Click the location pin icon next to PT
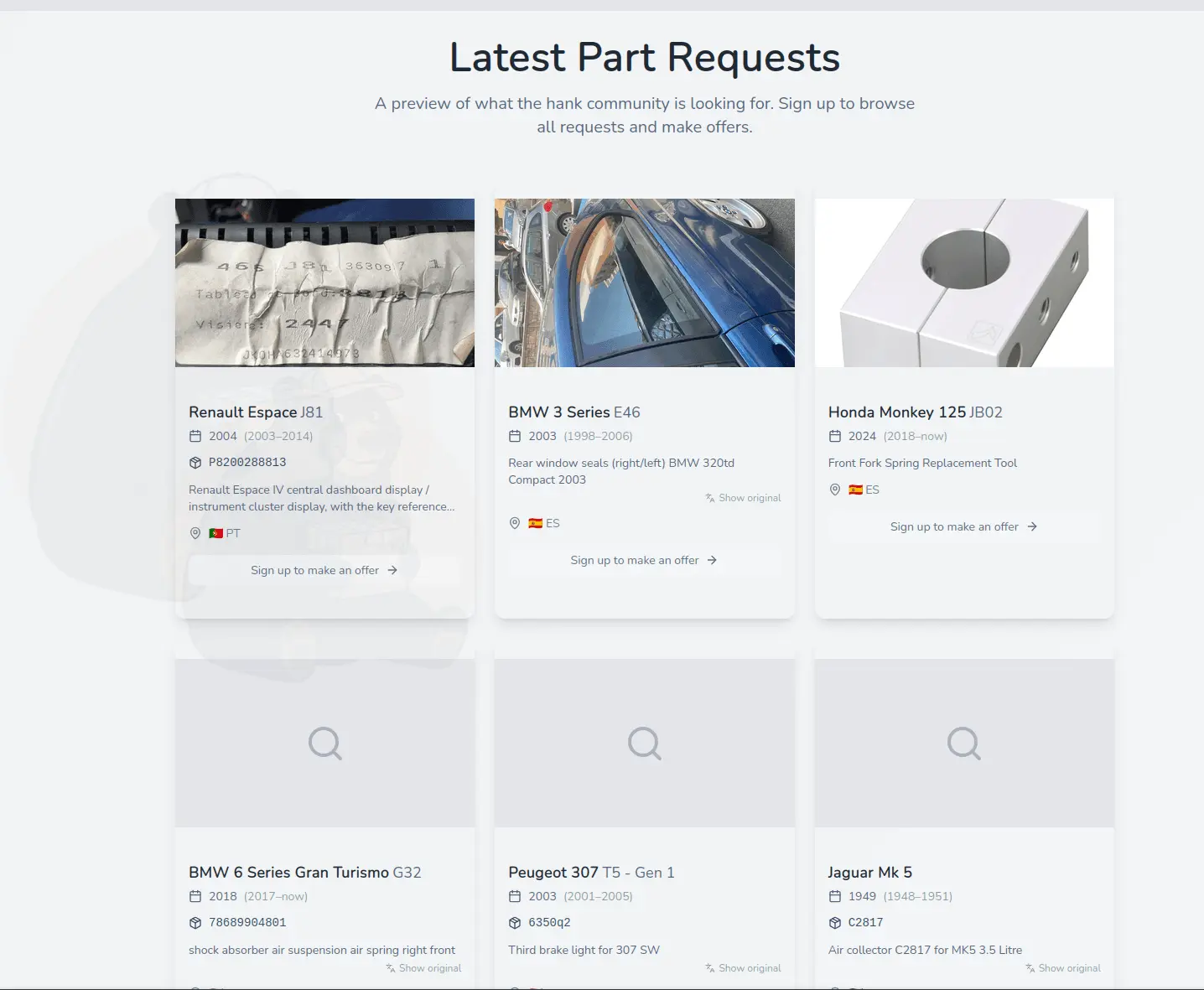The image size is (1204, 990). [195, 533]
